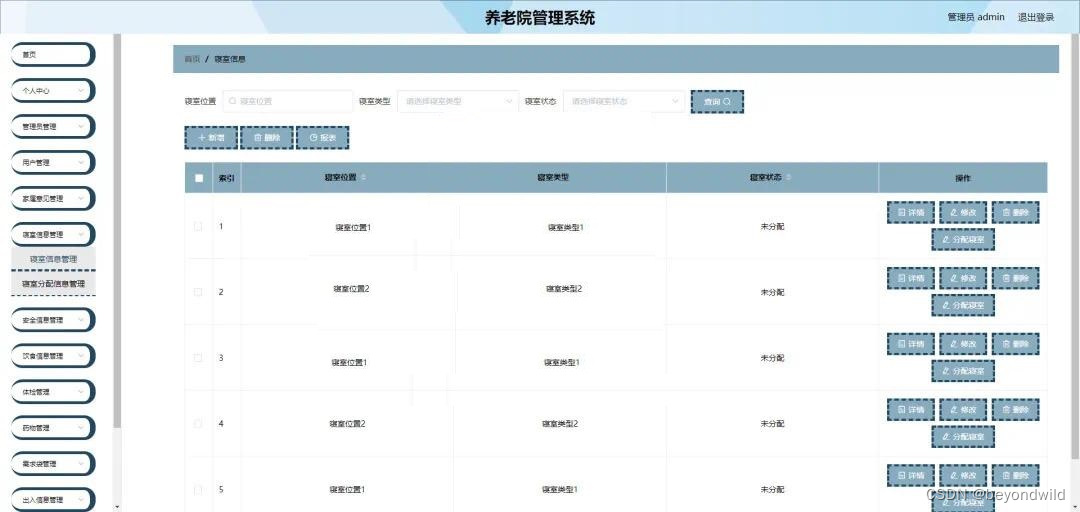Go to 首页 in the sidebar

pyautogui.click(x=52, y=54)
